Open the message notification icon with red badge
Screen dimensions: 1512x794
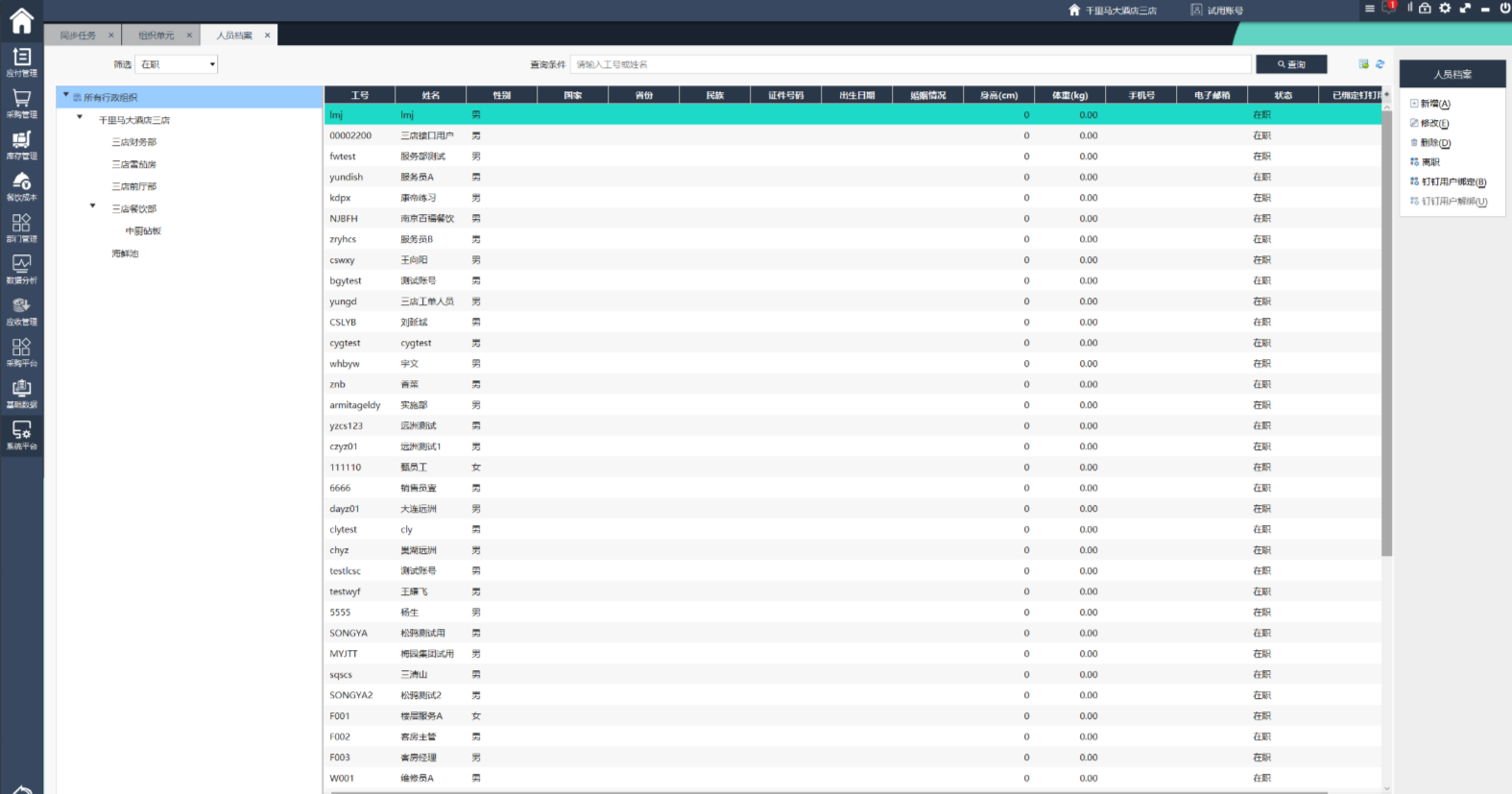(x=1388, y=9)
